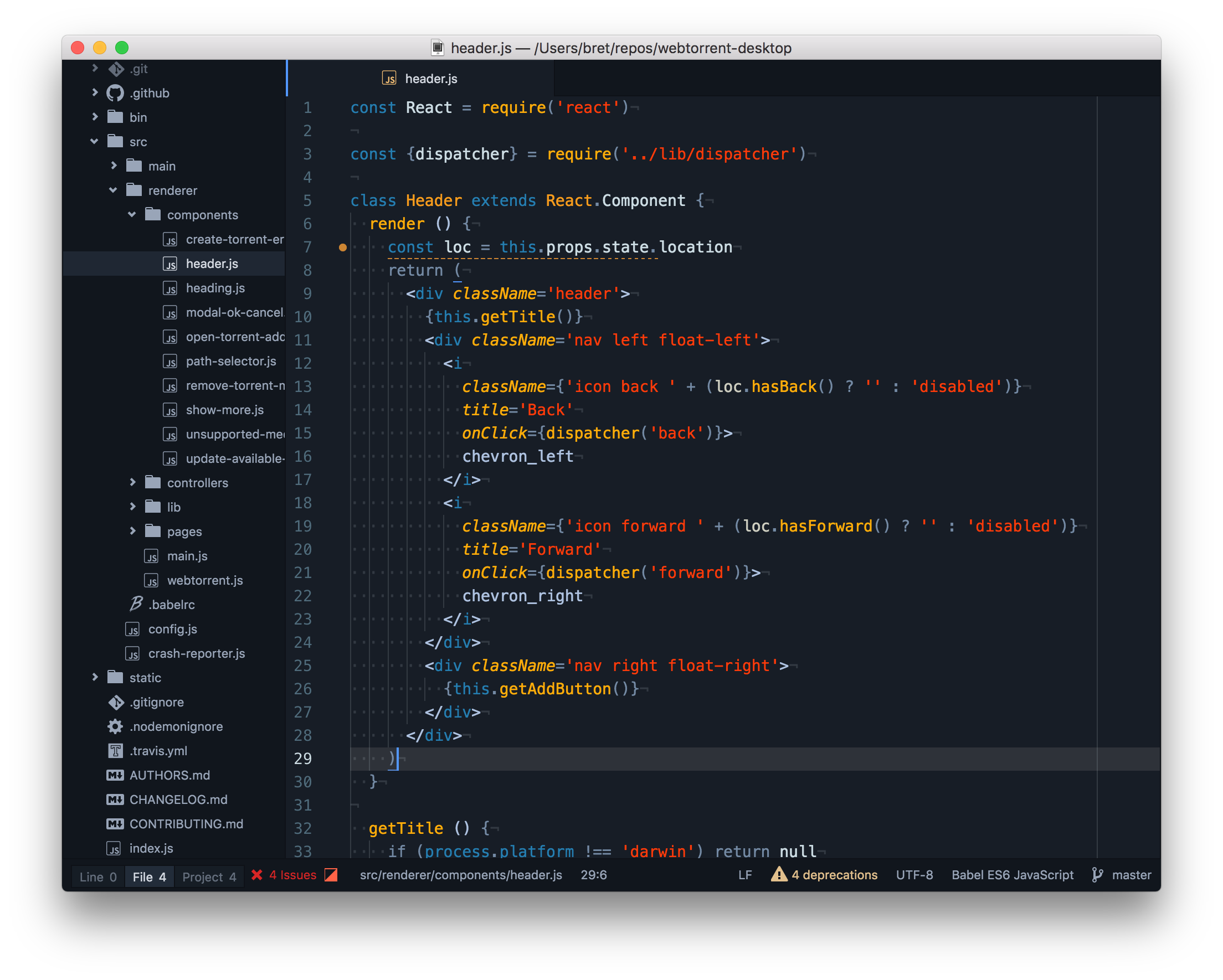Viewport: 1223px width, 980px height.
Task: Click the red linter status square icon
Action: [331, 875]
